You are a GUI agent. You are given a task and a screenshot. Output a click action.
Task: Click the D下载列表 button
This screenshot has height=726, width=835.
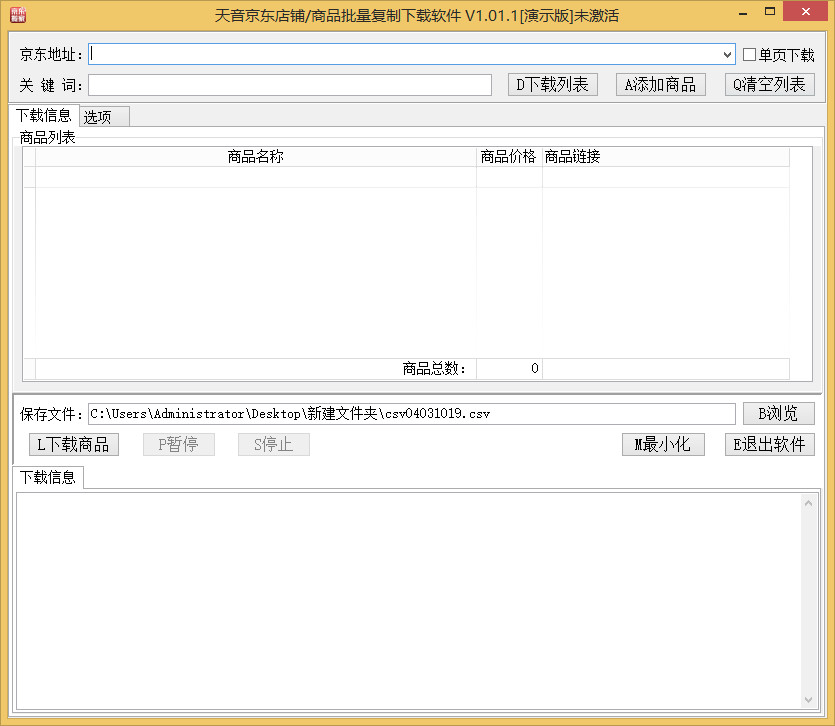(553, 85)
